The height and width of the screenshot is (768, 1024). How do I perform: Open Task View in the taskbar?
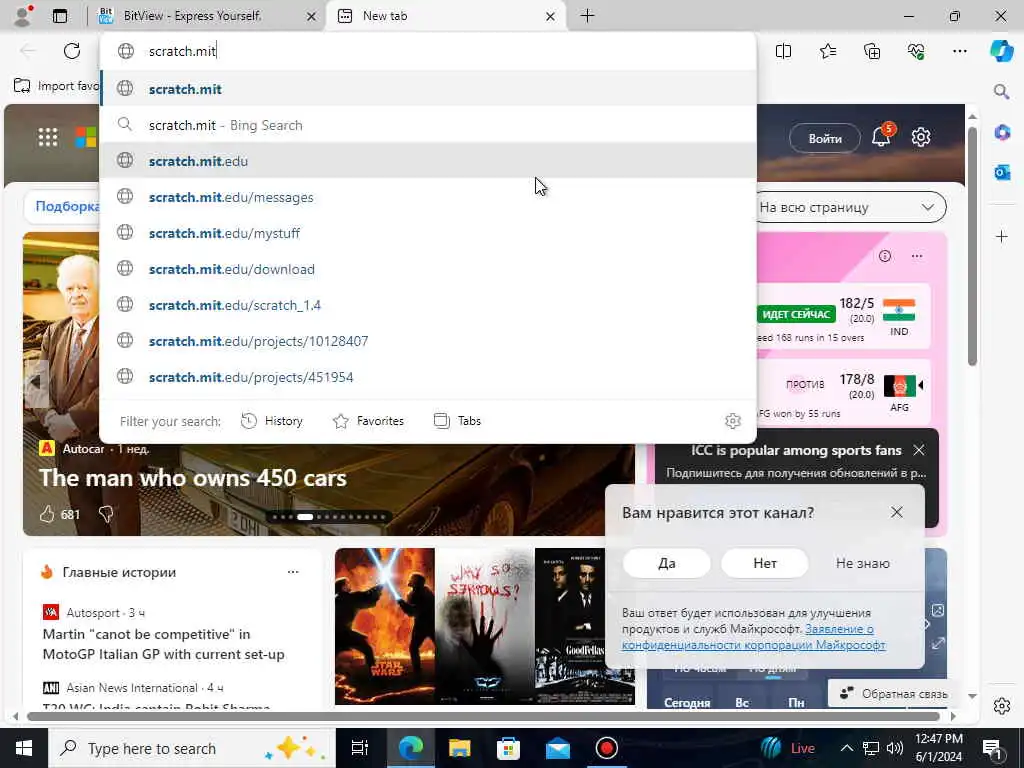point(360,748)
